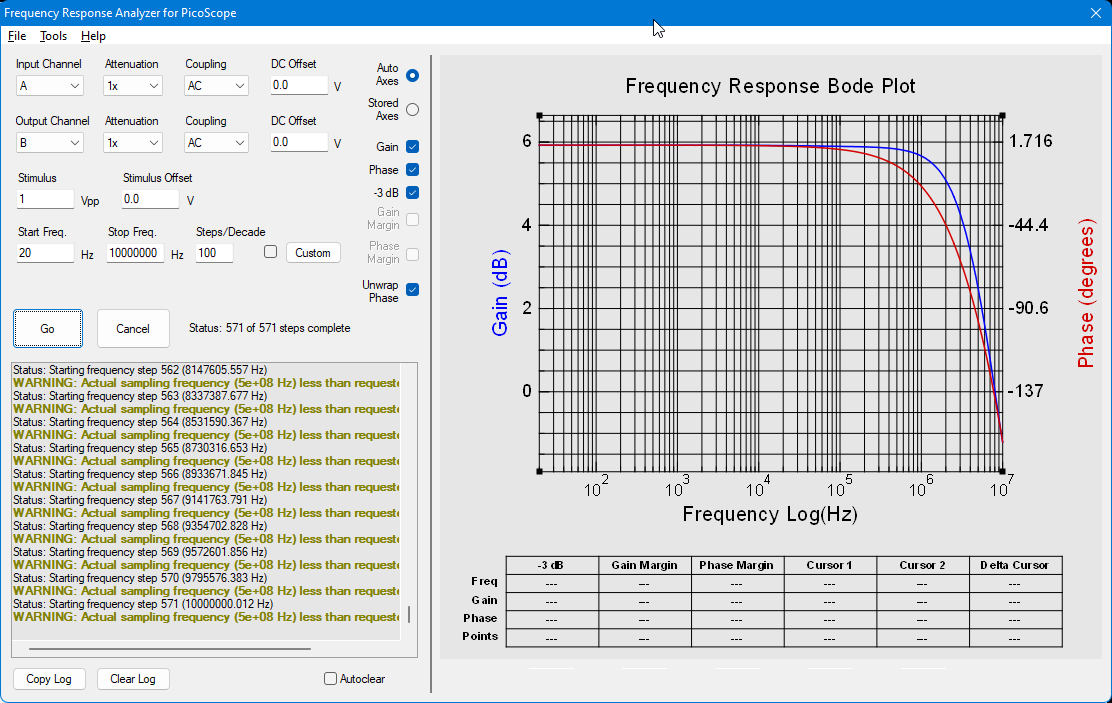Enable the Autoclear checkbox
The height and width of the screenshot is (703, 1112).
point(330,679)
